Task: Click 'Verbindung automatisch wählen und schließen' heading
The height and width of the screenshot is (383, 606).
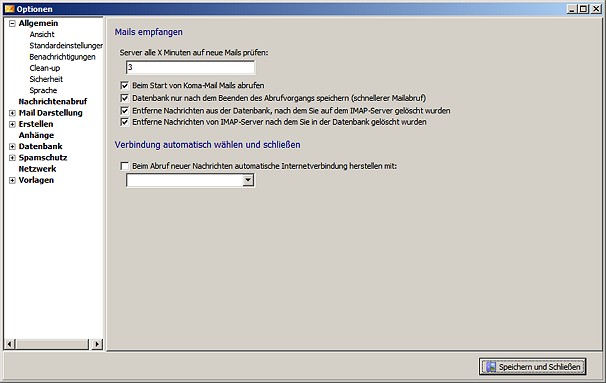Action: point(207,145)
